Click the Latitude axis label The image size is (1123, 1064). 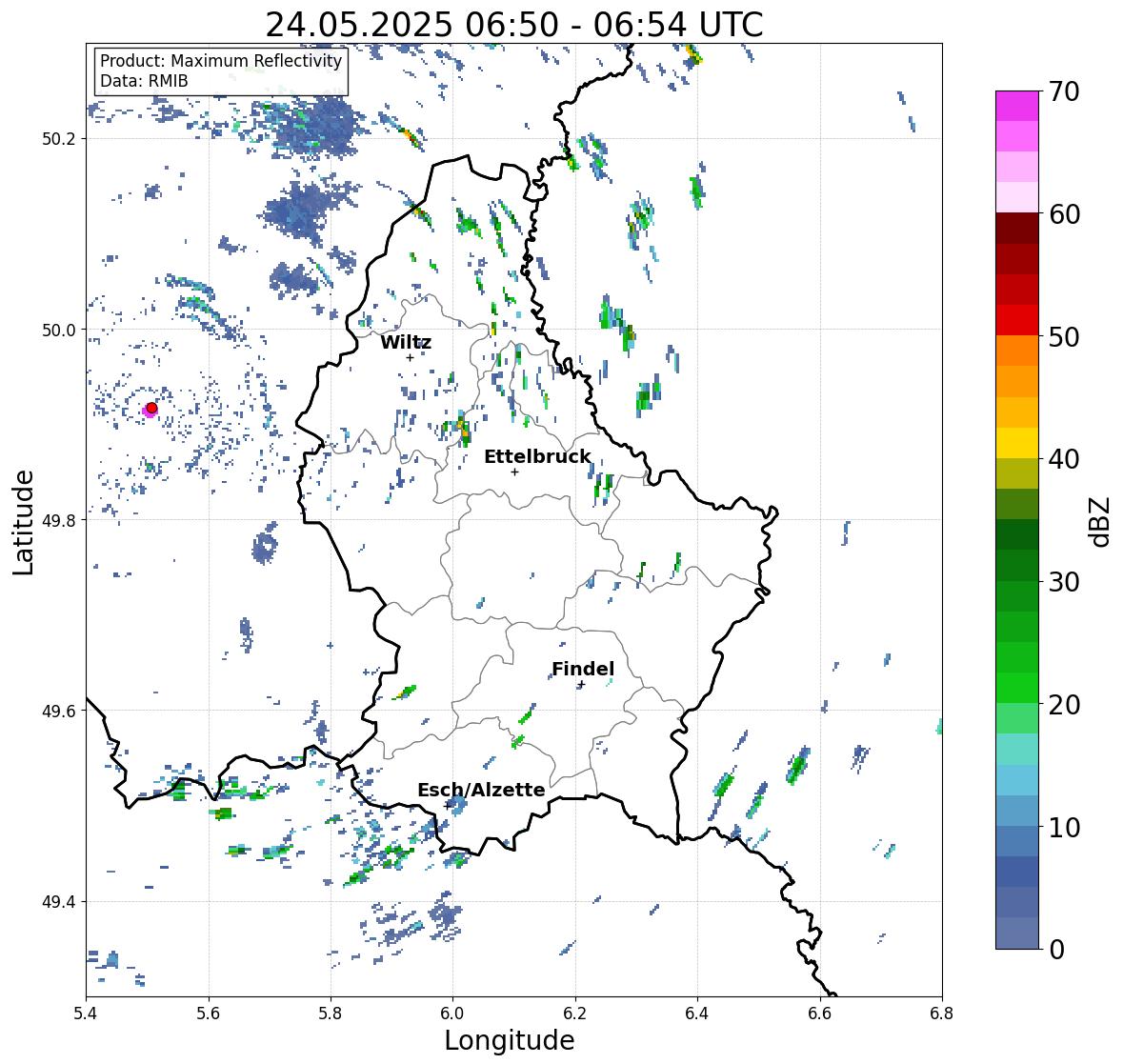tap(23, 522)
